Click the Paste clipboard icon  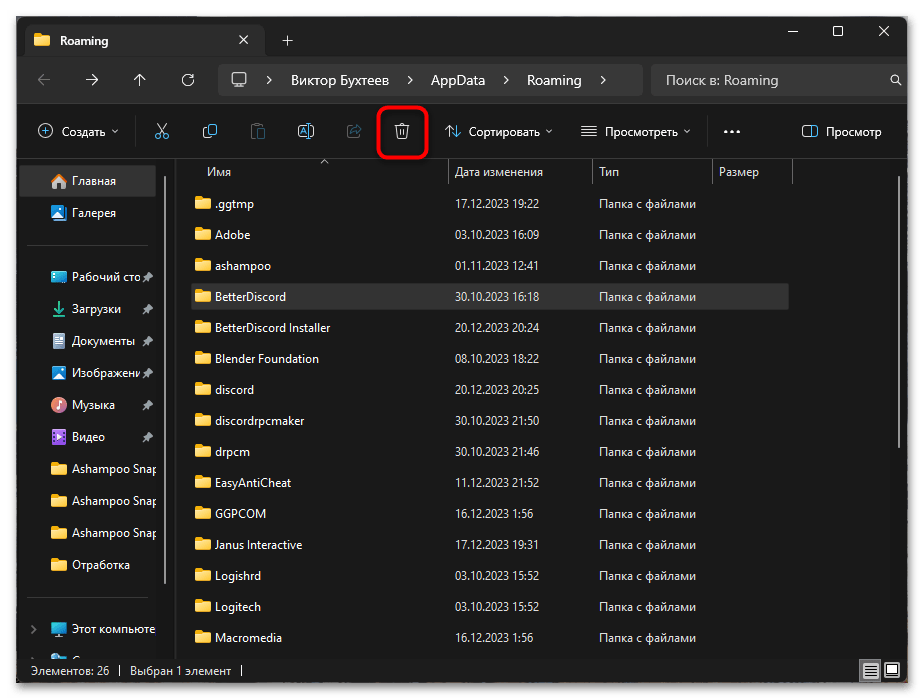[x=258, y=131]
